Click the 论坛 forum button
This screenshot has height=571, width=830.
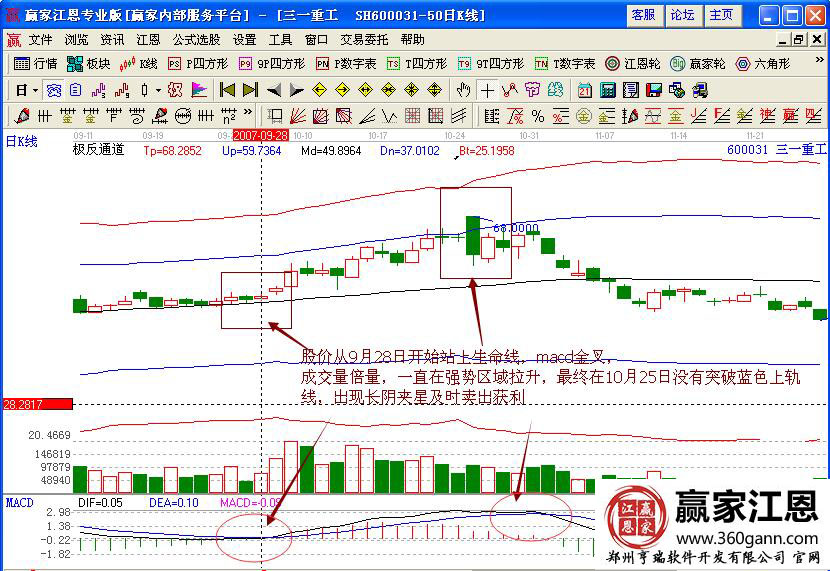[683, 15]
